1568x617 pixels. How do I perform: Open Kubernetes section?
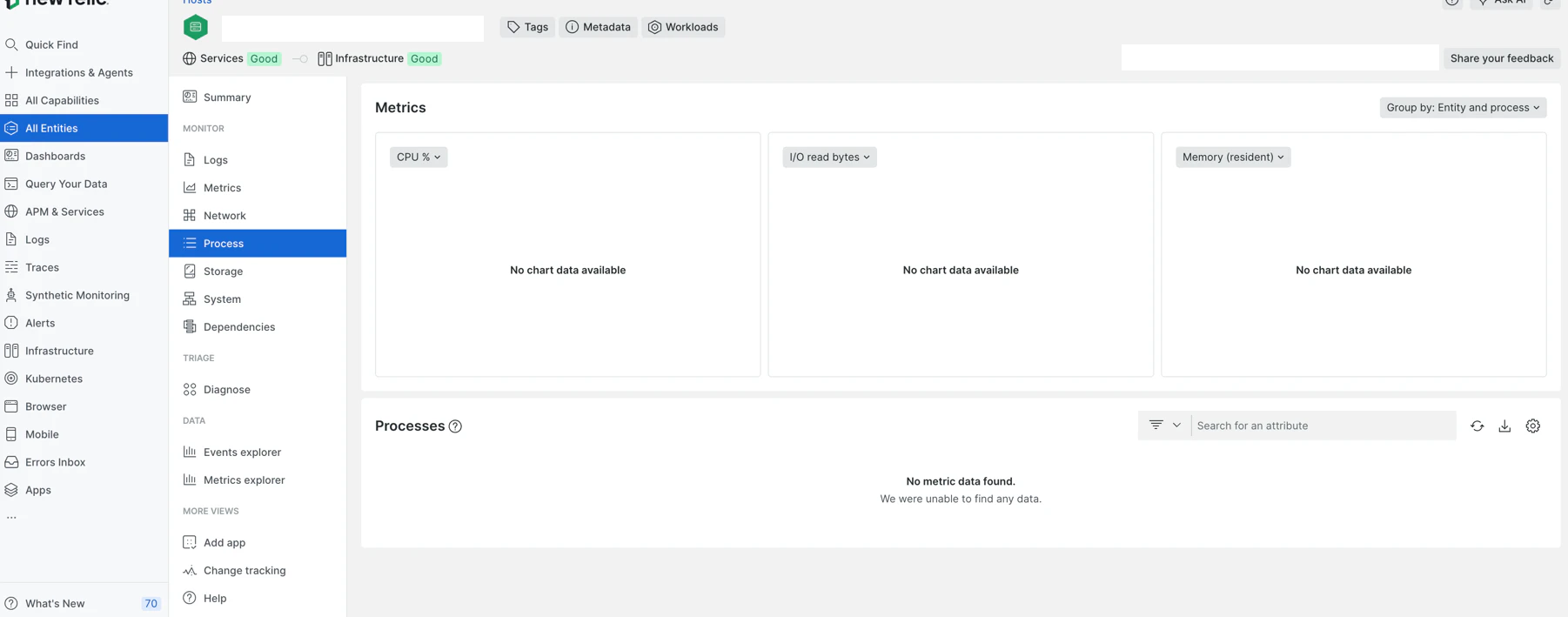pyautogui.click(x=84, y=379)
